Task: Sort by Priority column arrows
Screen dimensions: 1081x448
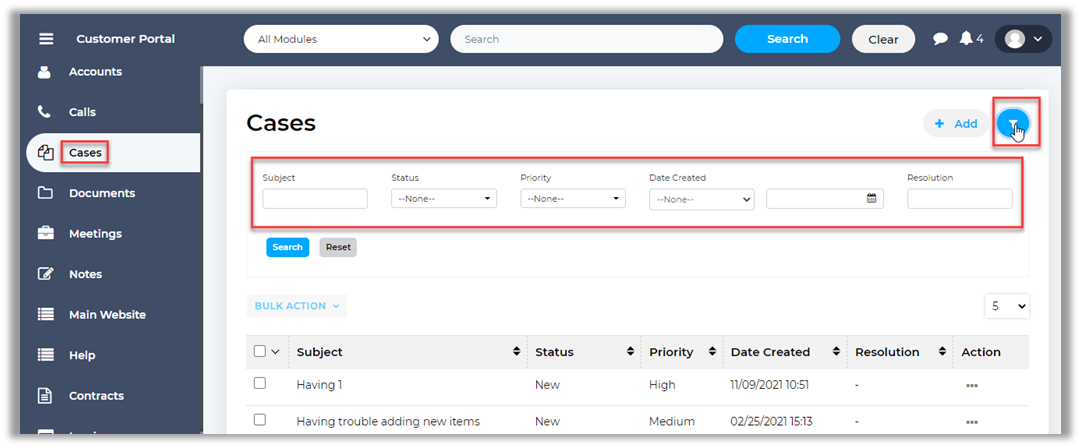Action: pyautogui.click(x=712, y=352)
